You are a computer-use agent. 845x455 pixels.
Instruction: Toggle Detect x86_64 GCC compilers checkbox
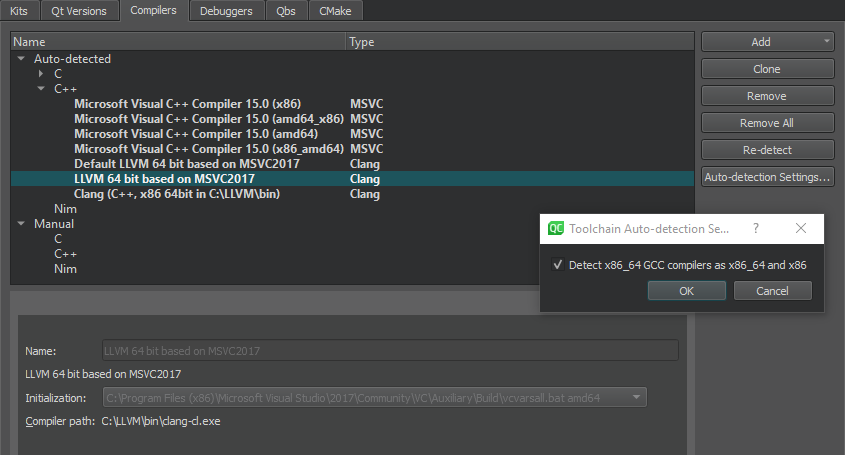558,265
